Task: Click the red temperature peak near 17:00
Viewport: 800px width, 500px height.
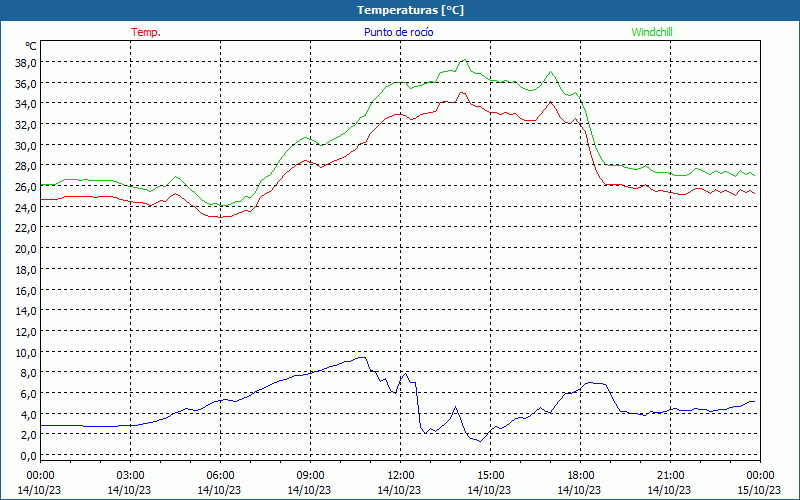Action: pos(551,102)
